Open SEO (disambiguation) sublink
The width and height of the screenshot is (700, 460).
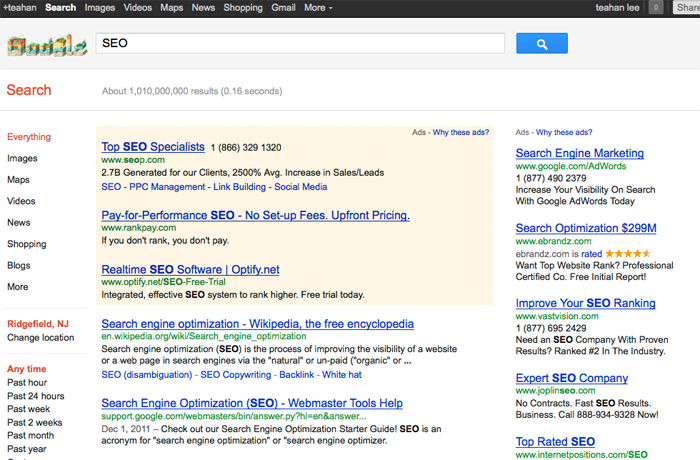tap(147, 375)
